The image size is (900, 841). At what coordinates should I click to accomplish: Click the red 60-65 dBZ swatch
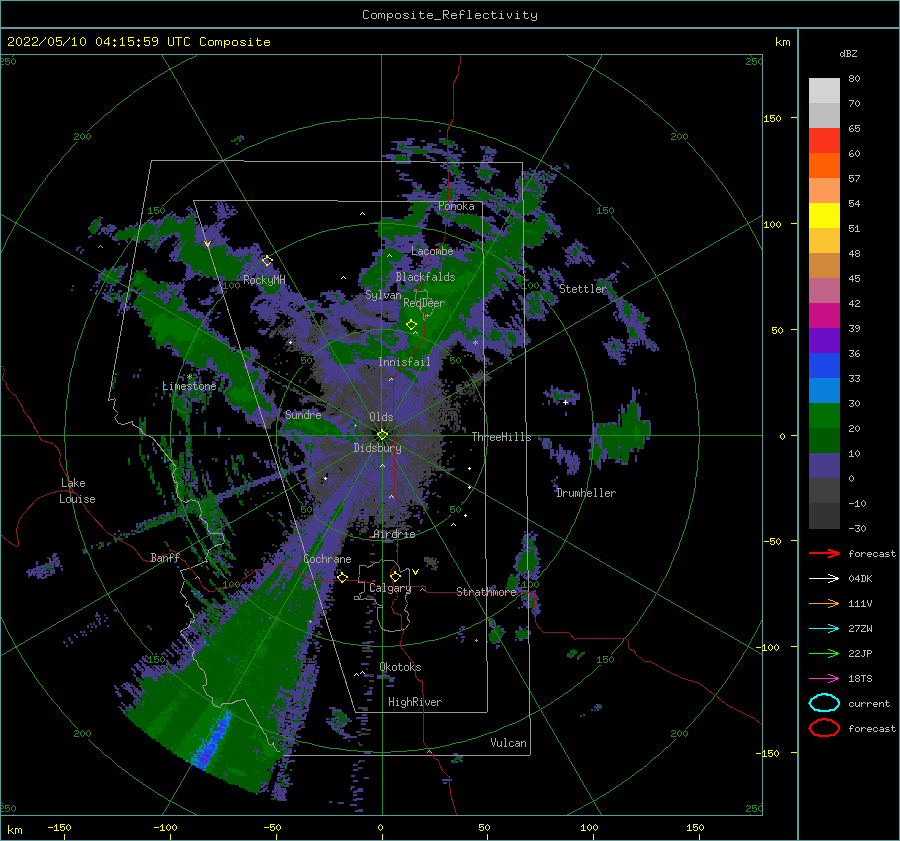(824, 141)
